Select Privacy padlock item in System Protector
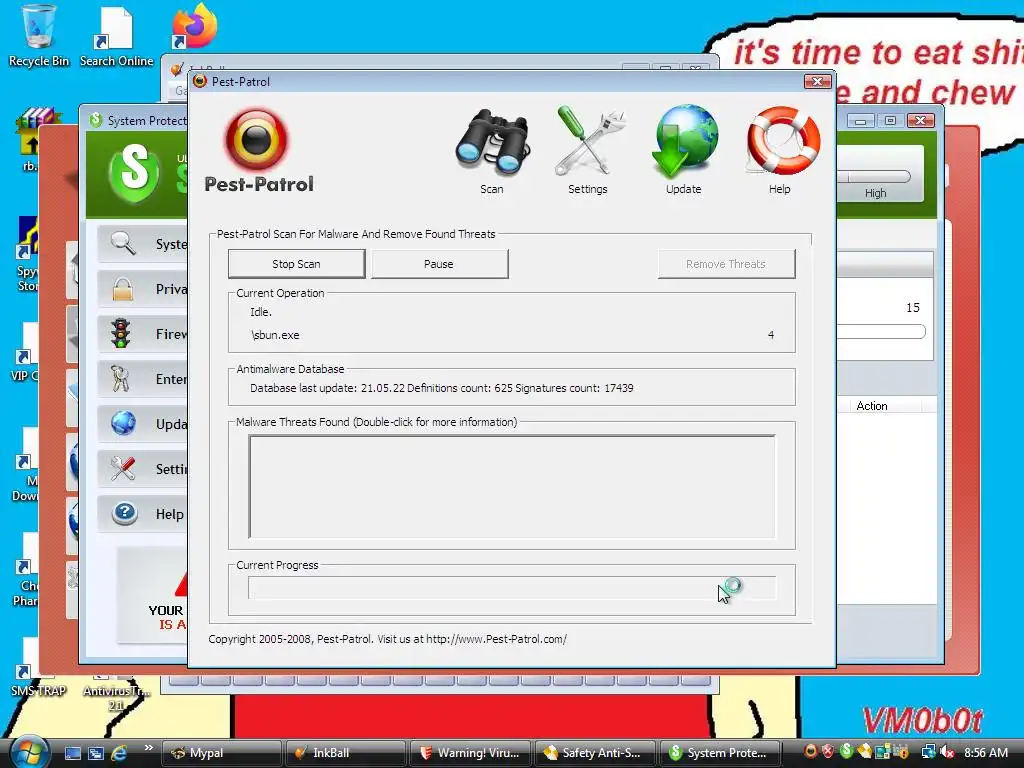 click(x=142, y=289)
